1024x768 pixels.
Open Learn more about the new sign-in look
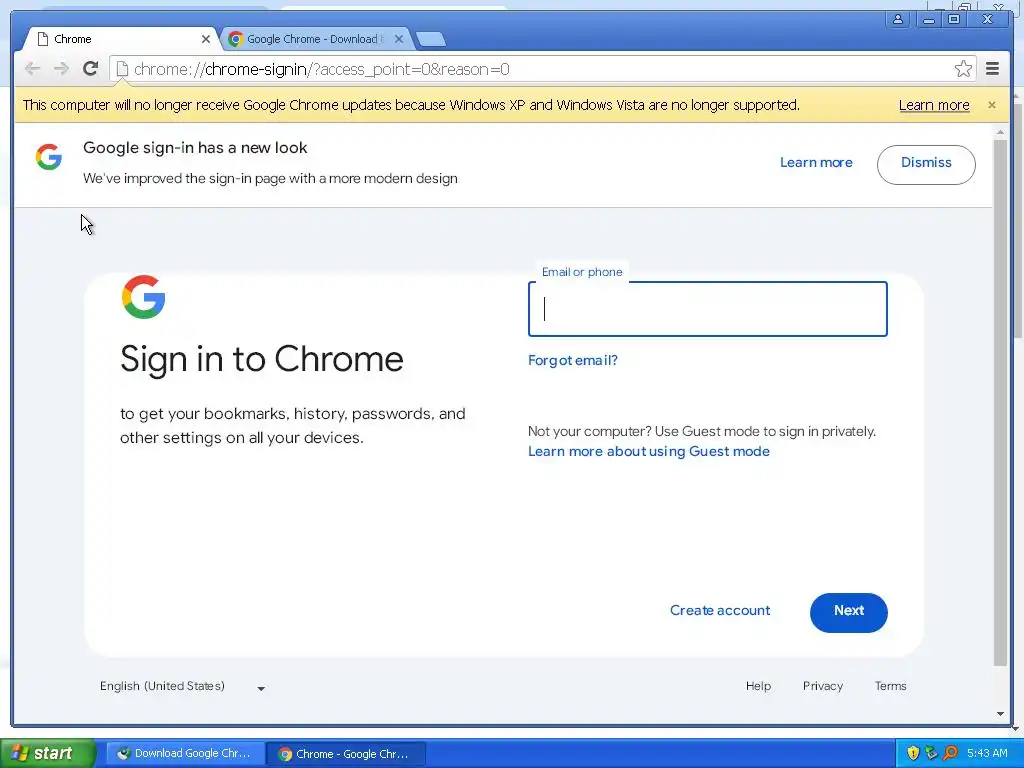tap(816, 163)
